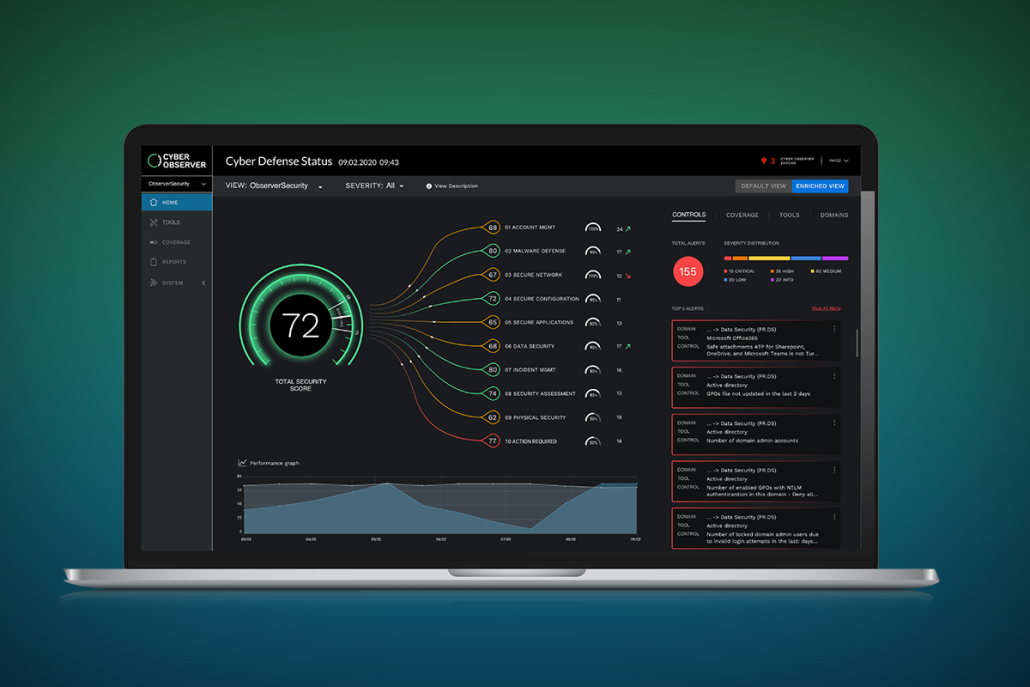The height and width of the screenshot is (687, 1030).
Task: Open Reports clipboard icon
Action: click(x=154, y=262)
